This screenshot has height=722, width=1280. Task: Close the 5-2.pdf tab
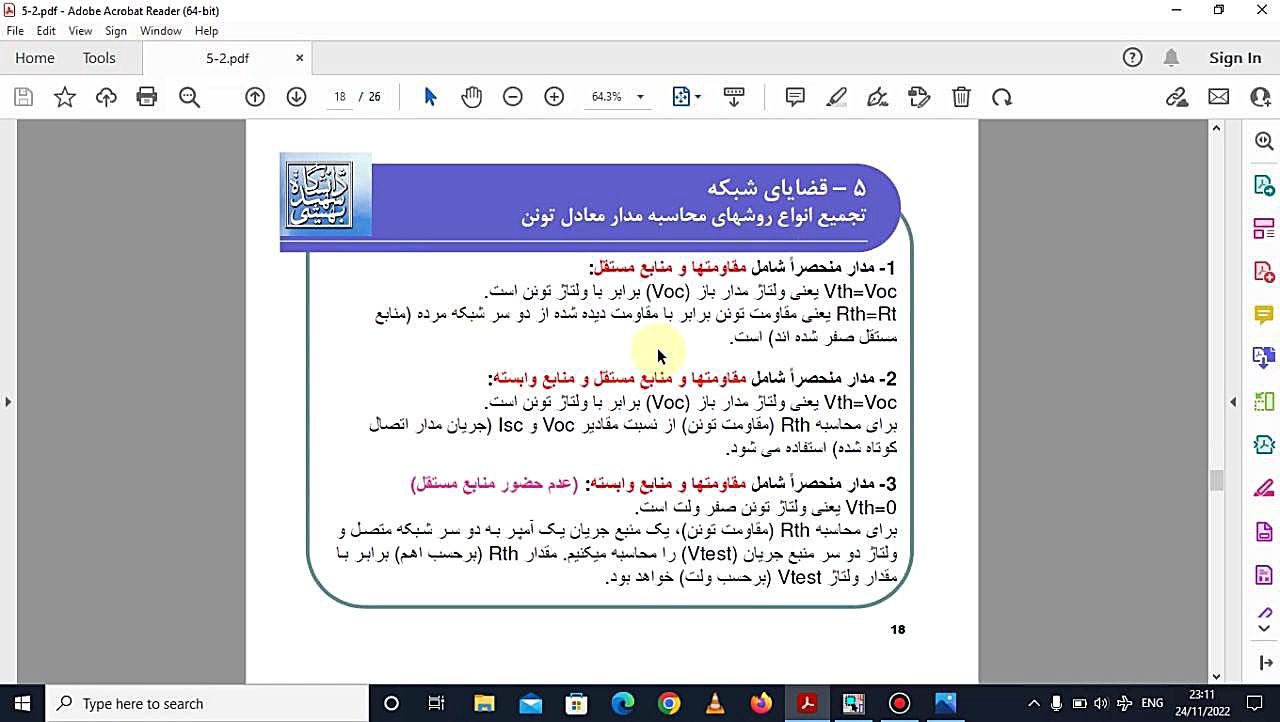click(299, 58)
